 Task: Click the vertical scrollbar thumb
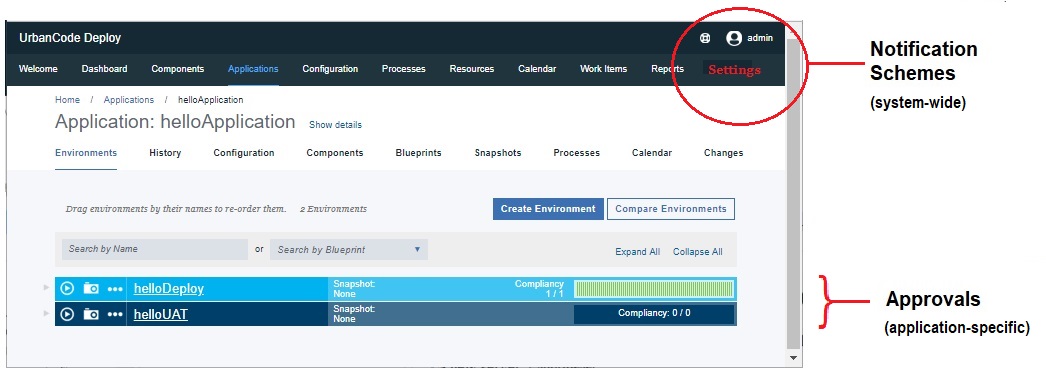pos(793,193)
